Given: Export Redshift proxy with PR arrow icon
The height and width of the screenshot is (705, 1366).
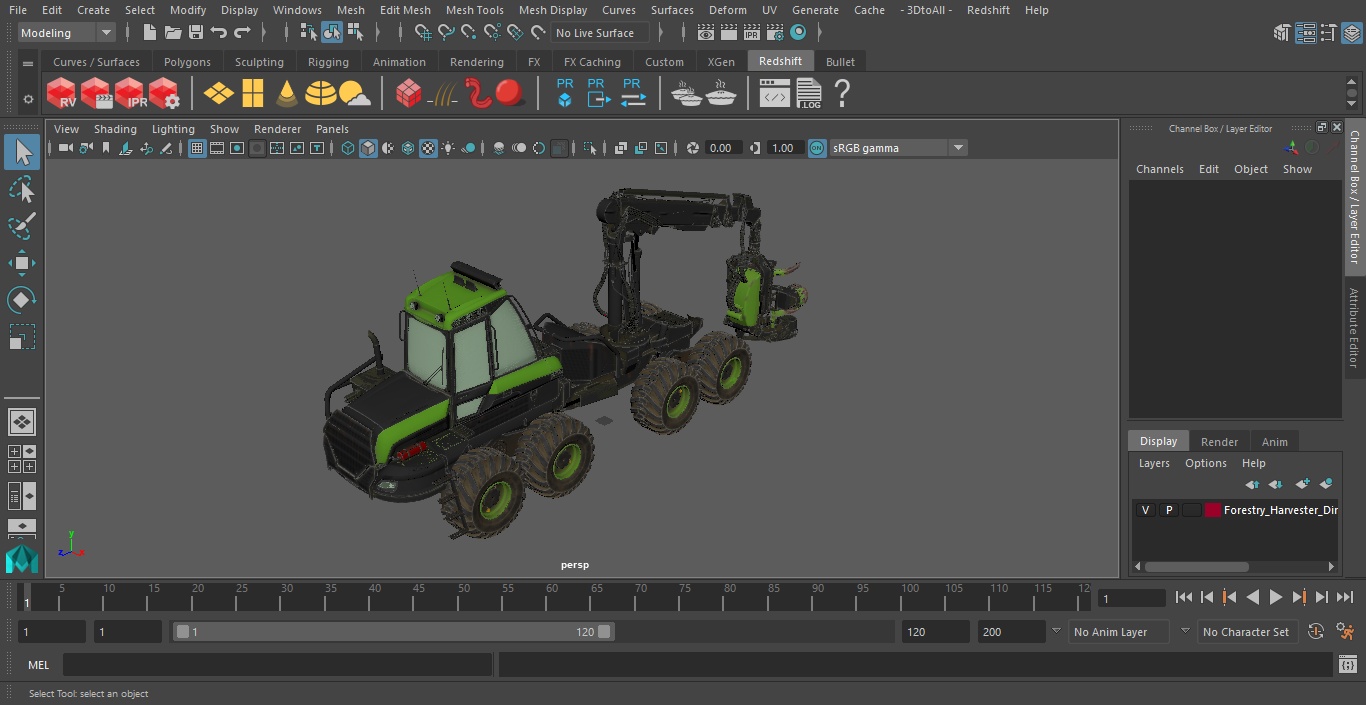Looking at the screenshot, I should [597, 93].
